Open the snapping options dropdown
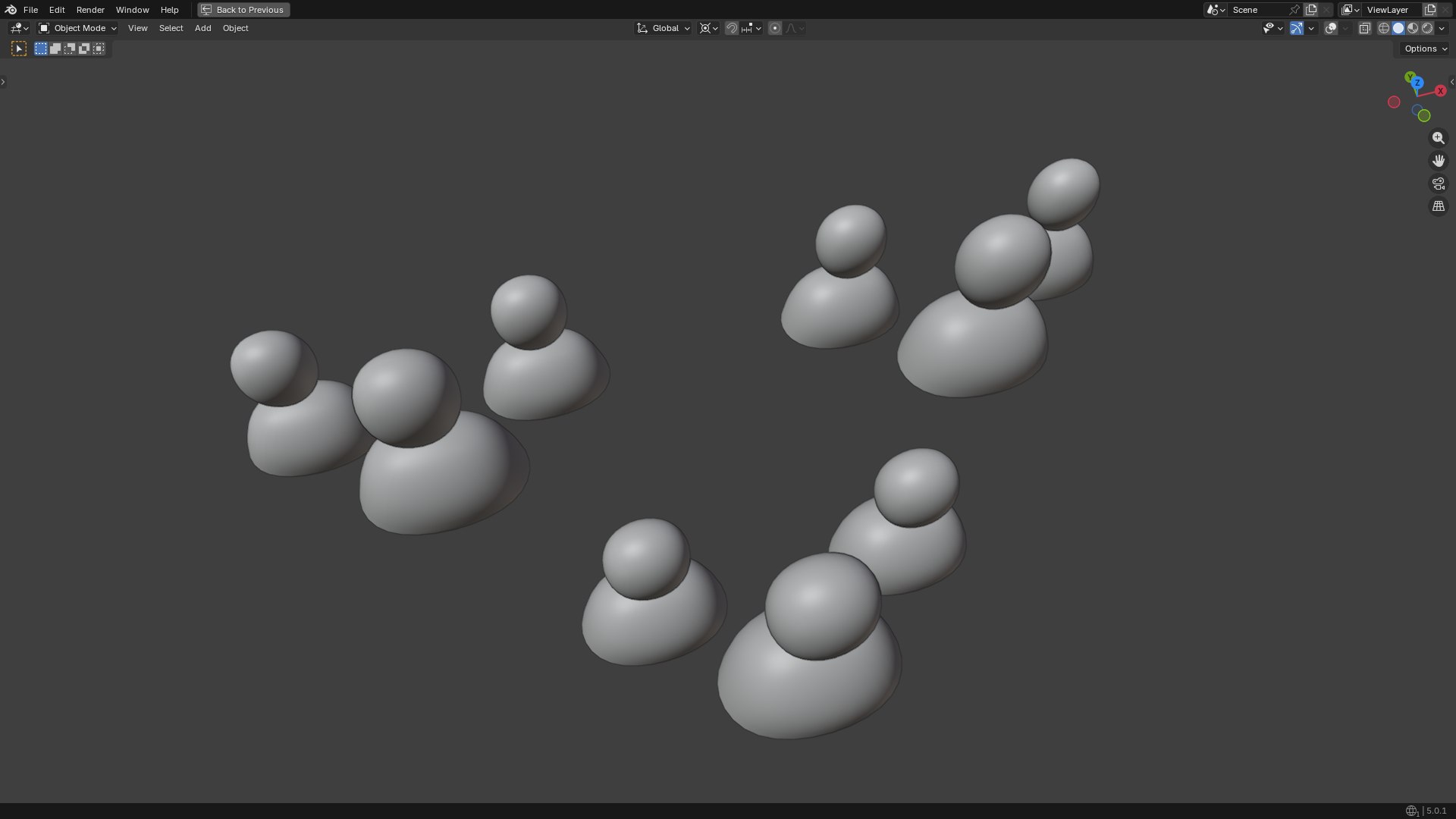The height and width of the screenshot is (819, 1456). click(752, 28)
